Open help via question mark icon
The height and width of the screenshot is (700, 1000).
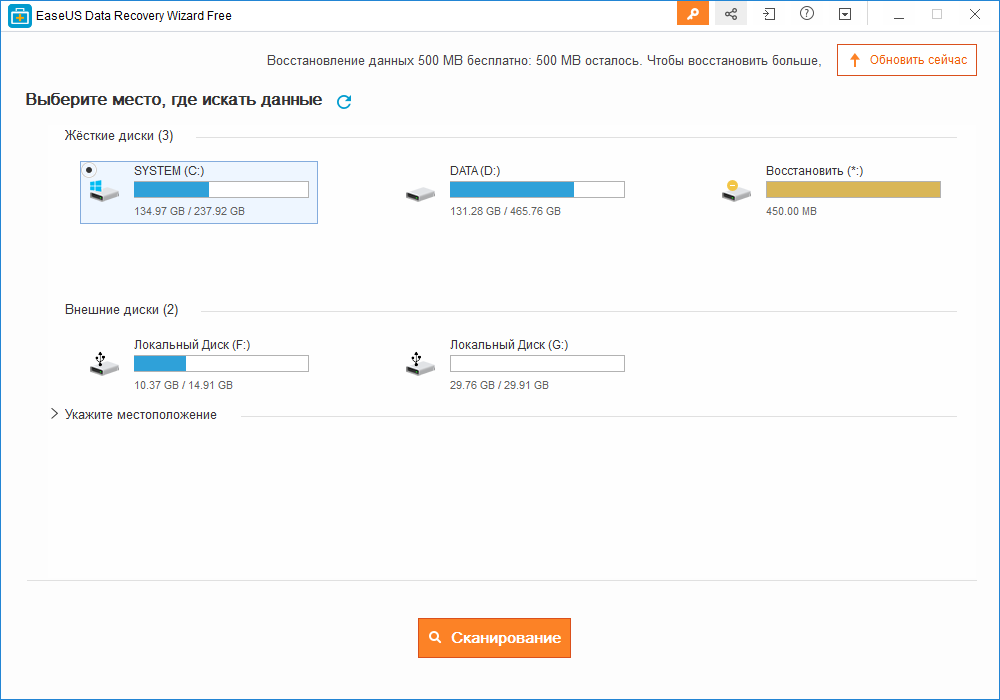pyautogui.click(x=807, y=14)
